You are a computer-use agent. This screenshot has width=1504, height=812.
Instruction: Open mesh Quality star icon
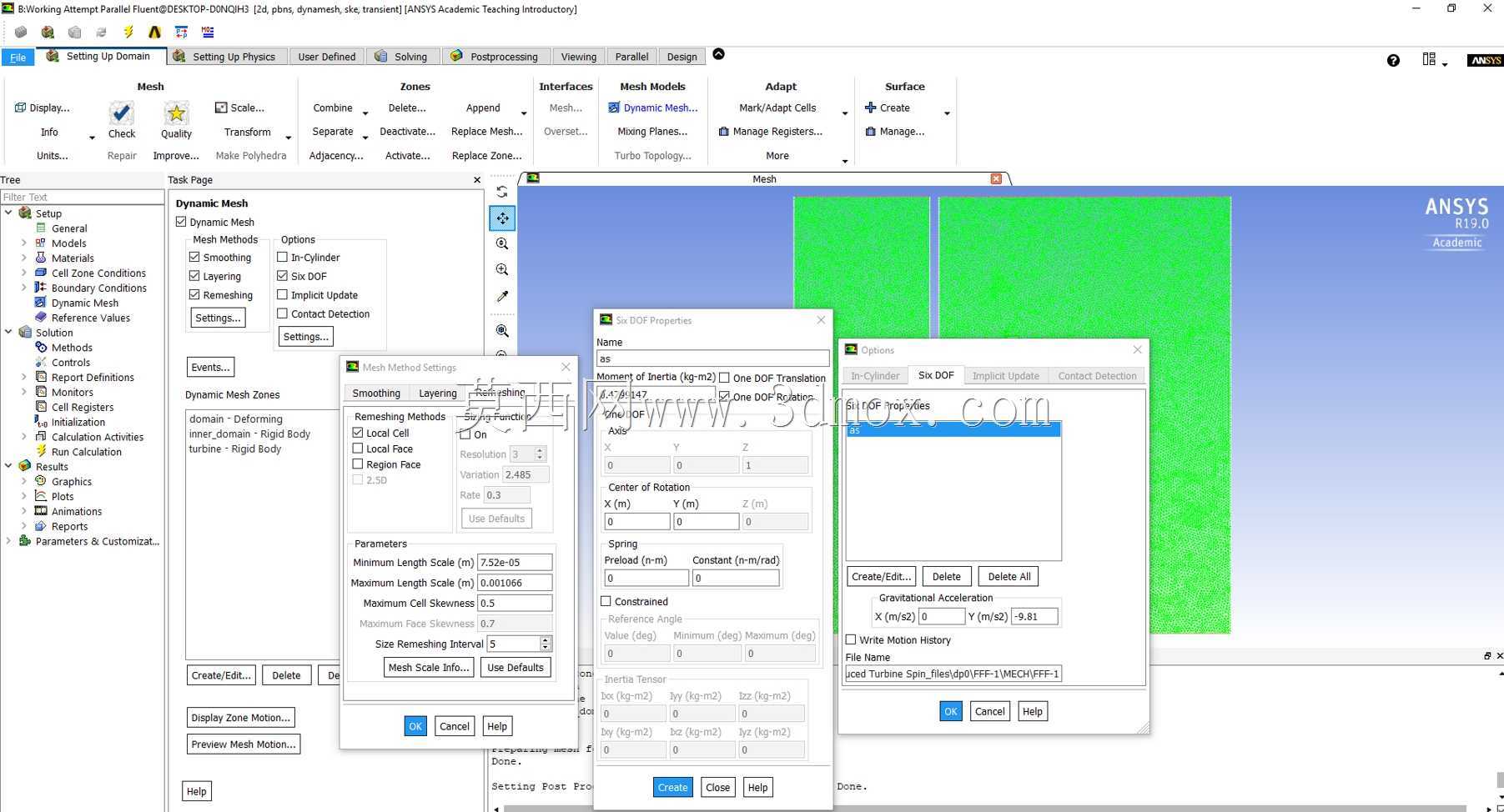tap(176, 113)
